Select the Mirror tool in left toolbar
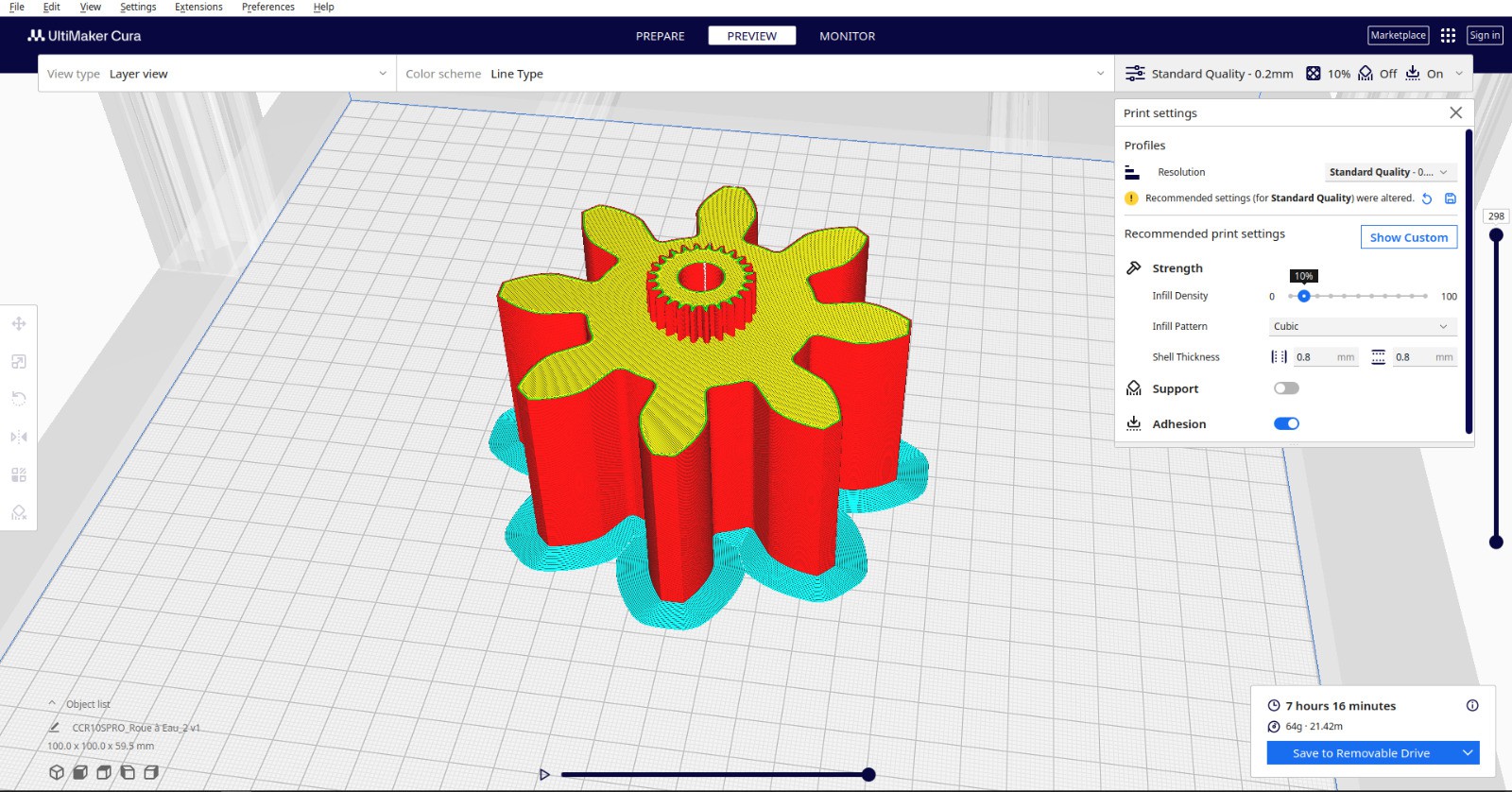The height and width of the screenshot is (792, 1512). [x=18, y=437]
